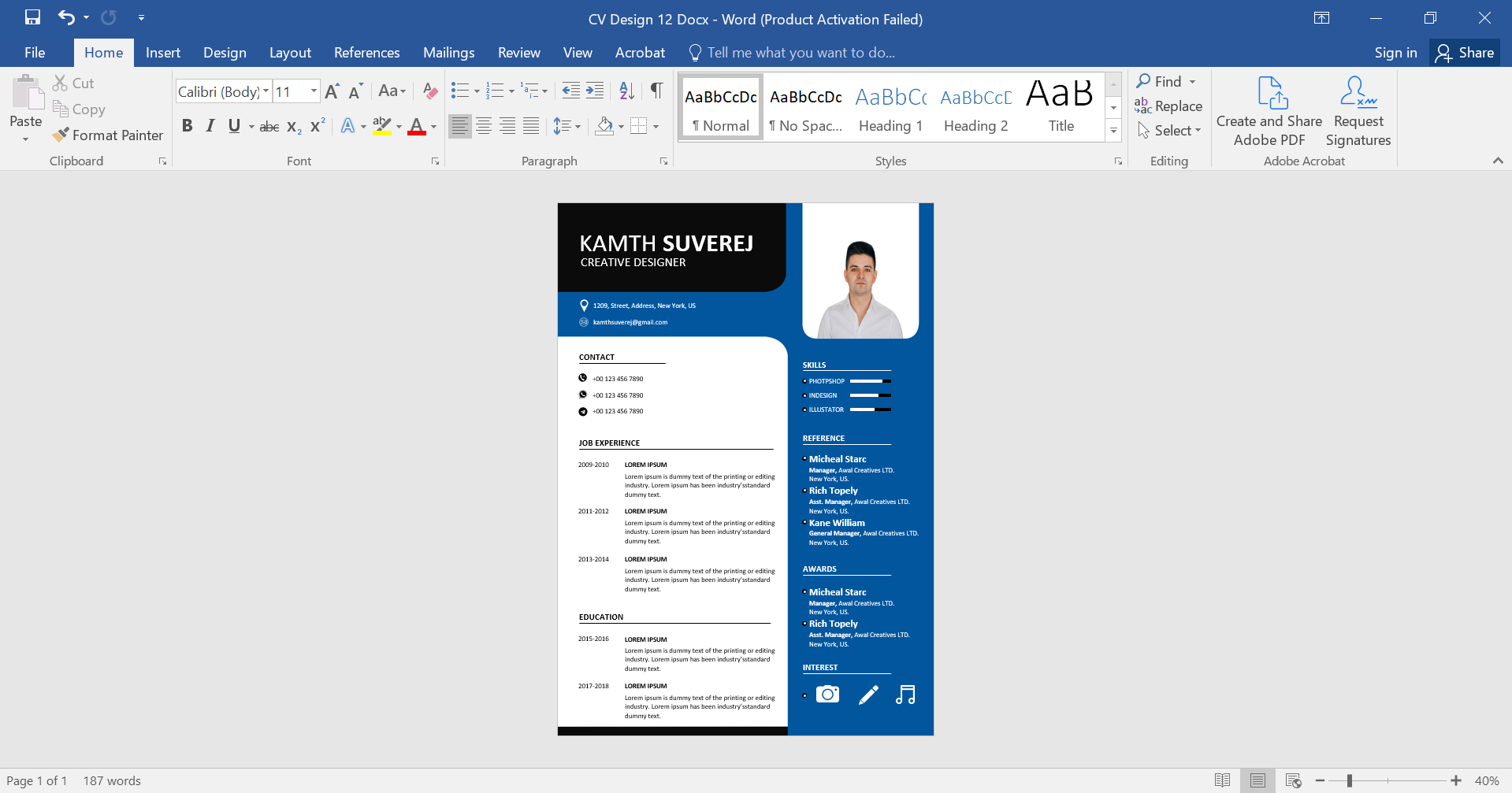This screenshot has width=1512, height=793.
Task: Click the word count in the status bar
Action: pyautogui.click(x=112, y=780)
